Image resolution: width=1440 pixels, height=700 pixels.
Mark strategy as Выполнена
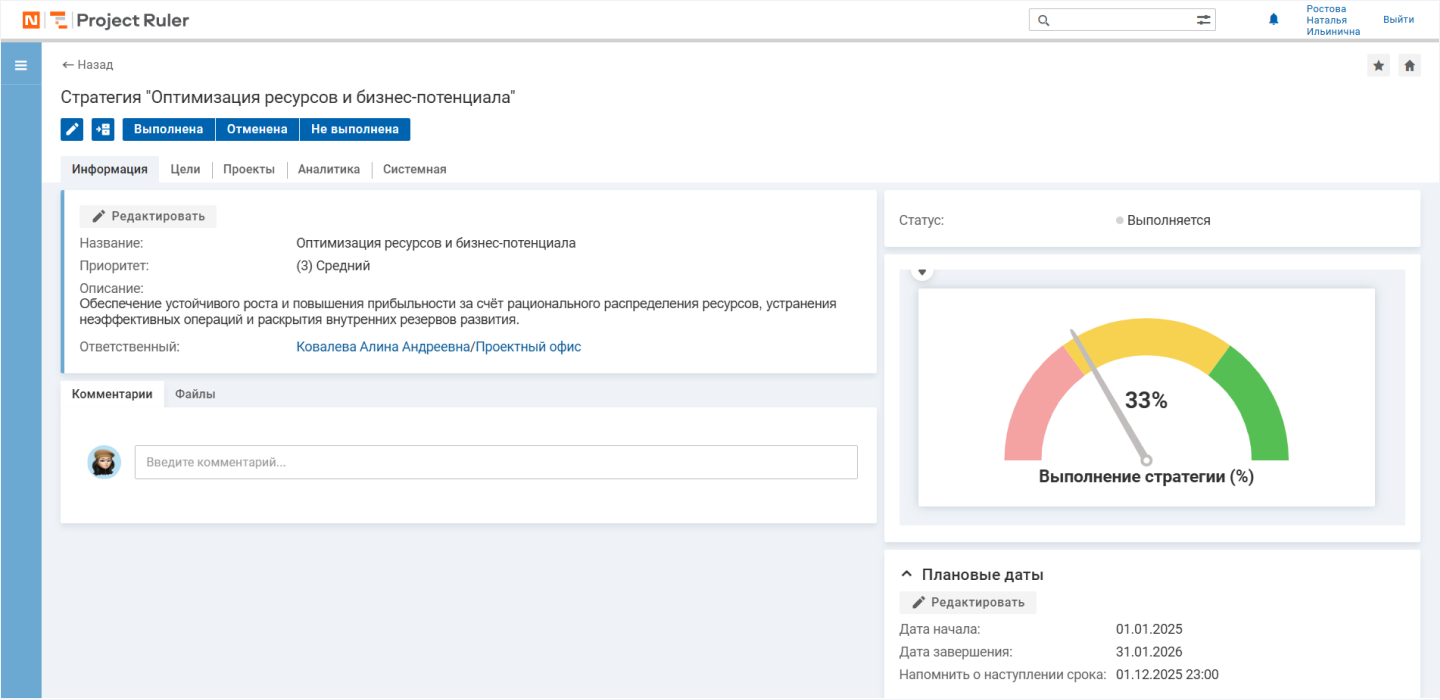tap(168, 129)
